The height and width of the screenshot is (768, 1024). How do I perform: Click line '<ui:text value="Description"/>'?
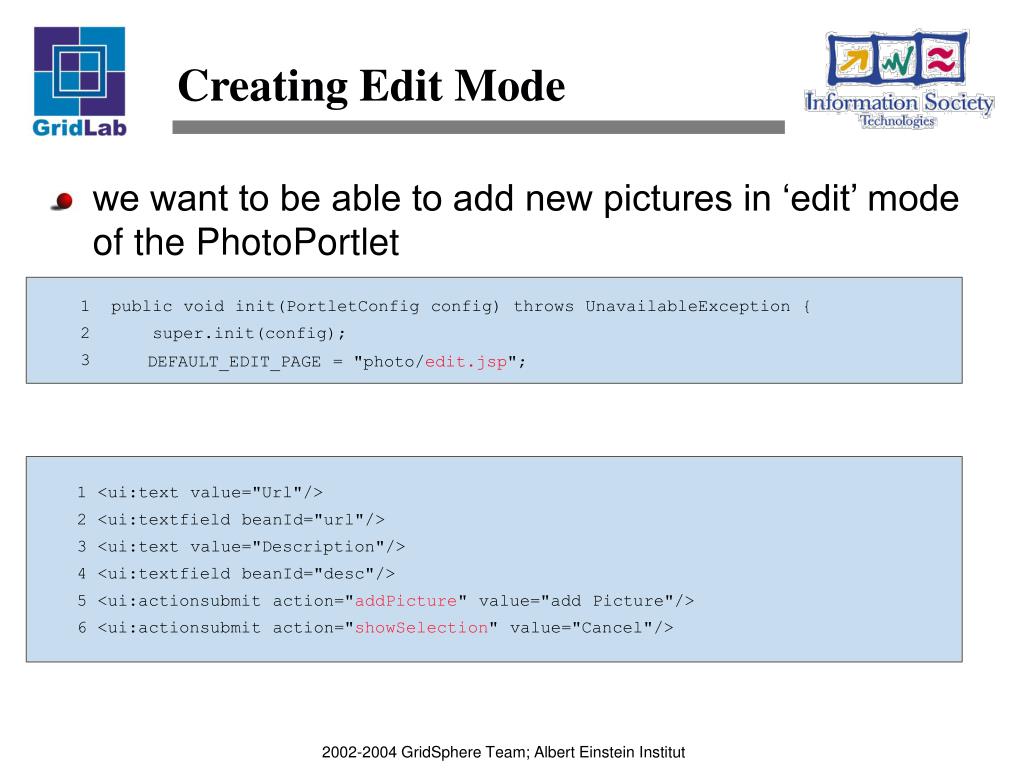click(x=251, y=547)
